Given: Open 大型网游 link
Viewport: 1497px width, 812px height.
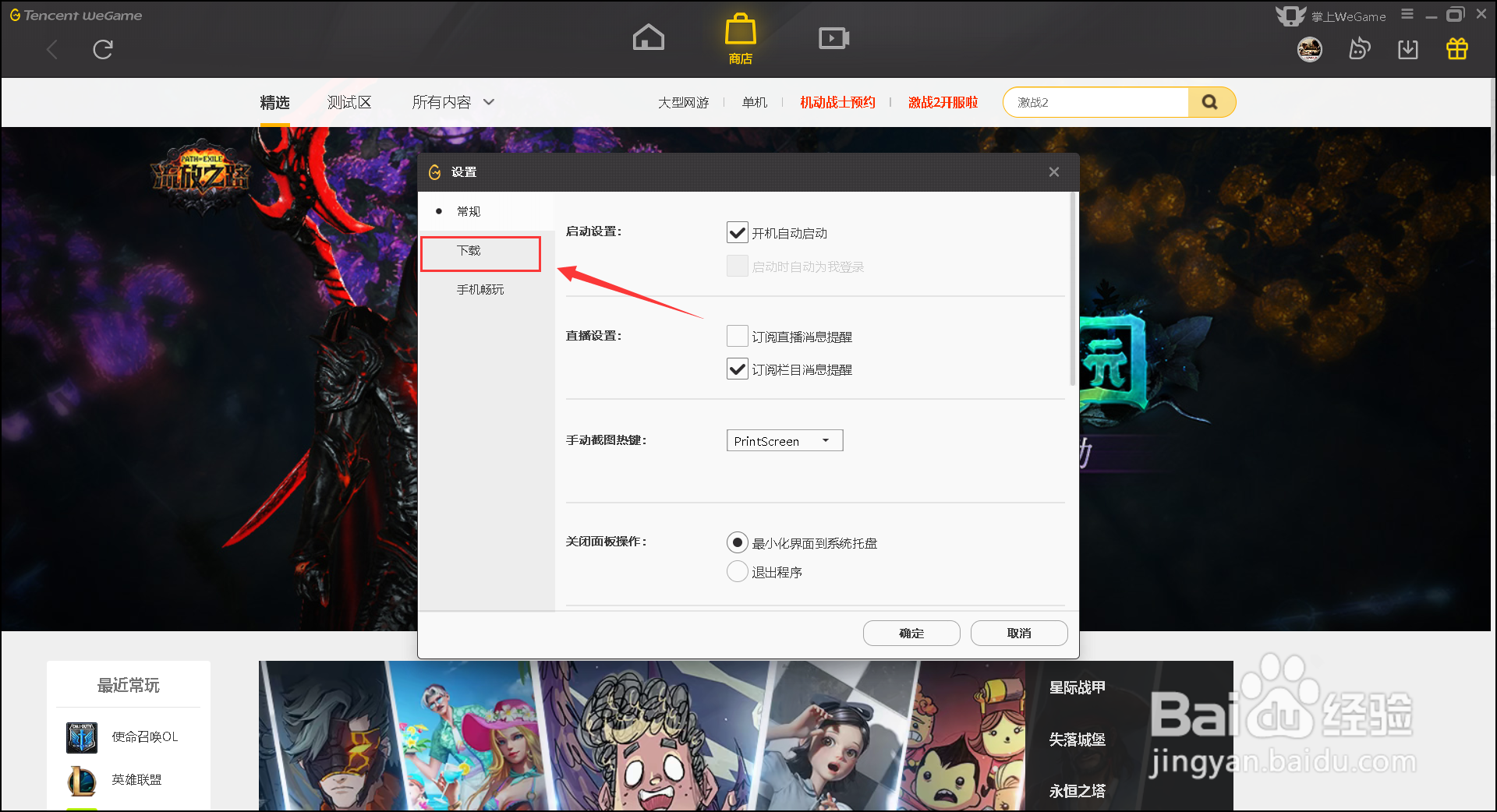Looking at the screenshot, I should [683, 103].
